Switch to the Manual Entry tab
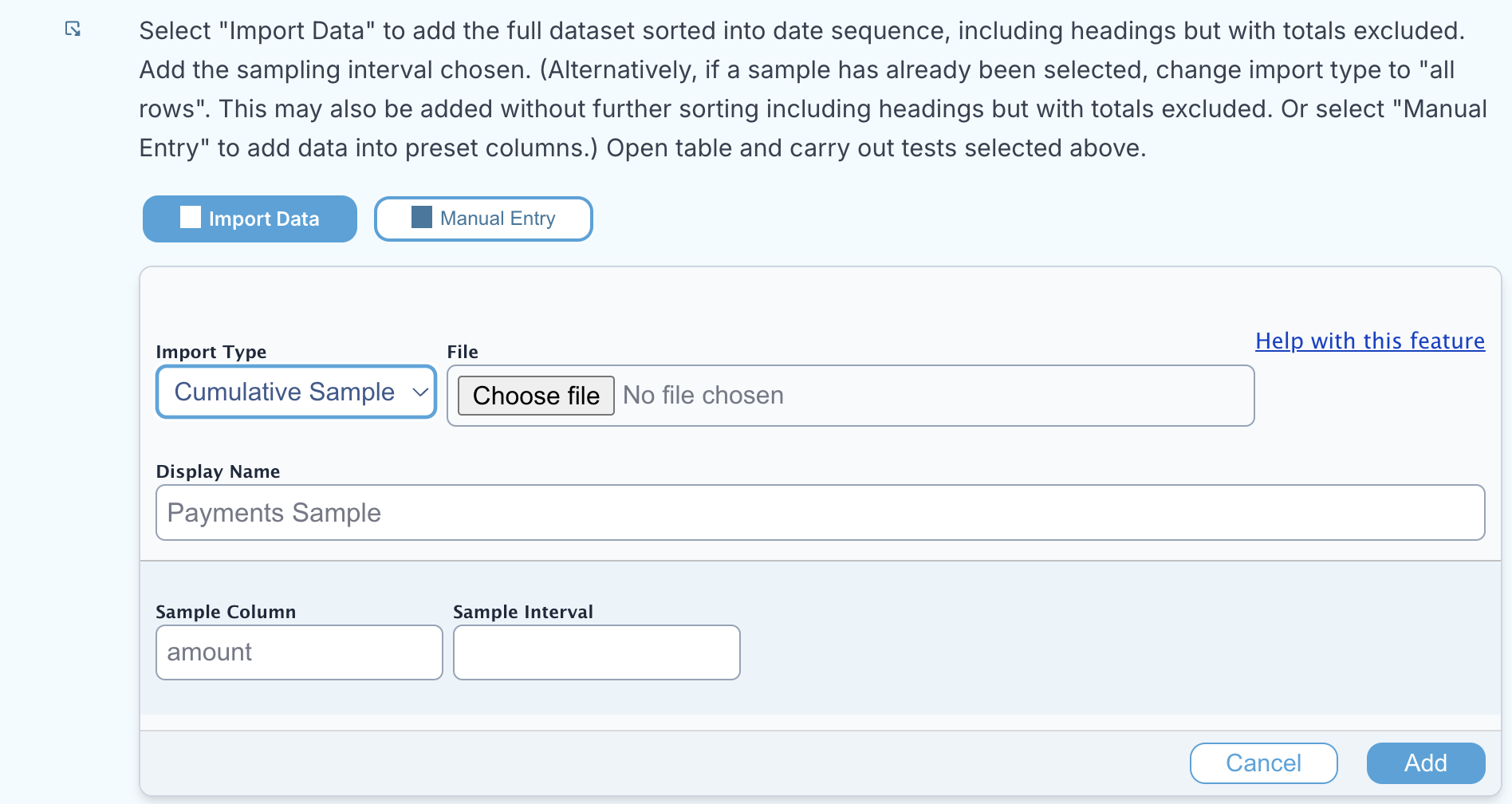 [483, 219]
